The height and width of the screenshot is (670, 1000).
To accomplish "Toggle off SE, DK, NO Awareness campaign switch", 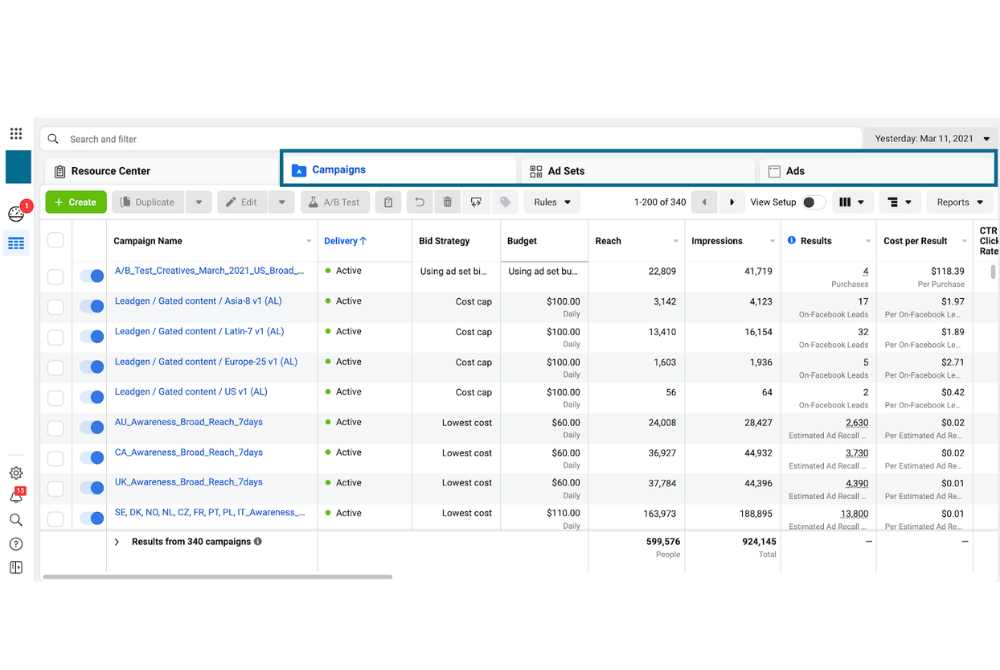I will tap(92, 518).
